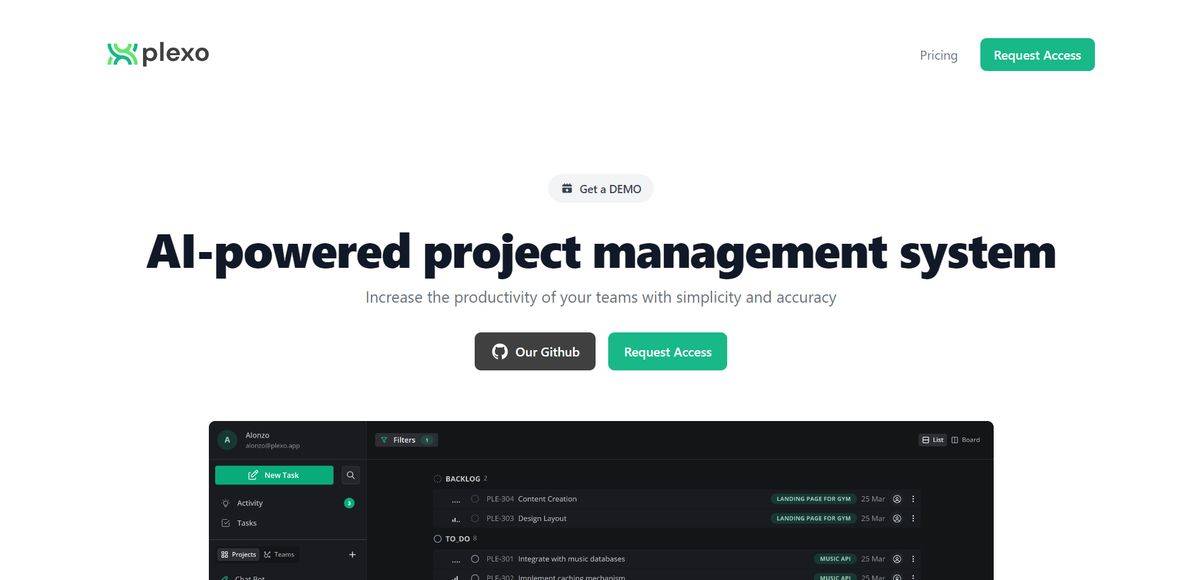Screen dimensions: 1200x580
Task: Toggle status circle of PLE-301 task
Action: 475,559
